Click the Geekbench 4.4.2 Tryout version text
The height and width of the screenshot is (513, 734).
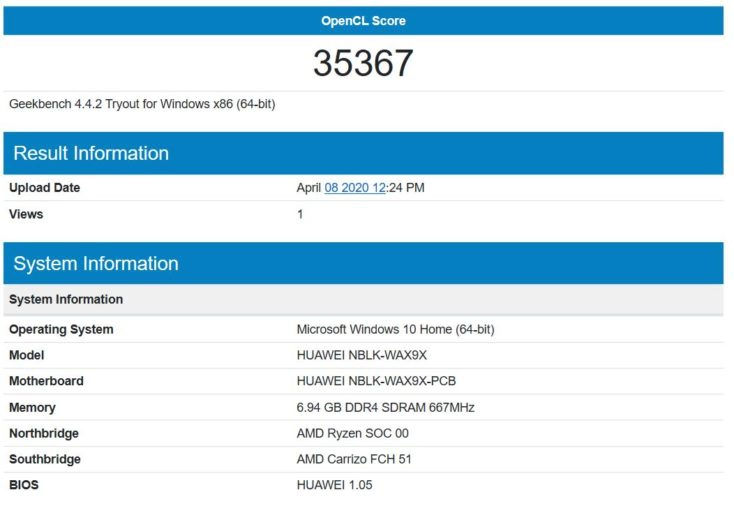pos(142,104)
